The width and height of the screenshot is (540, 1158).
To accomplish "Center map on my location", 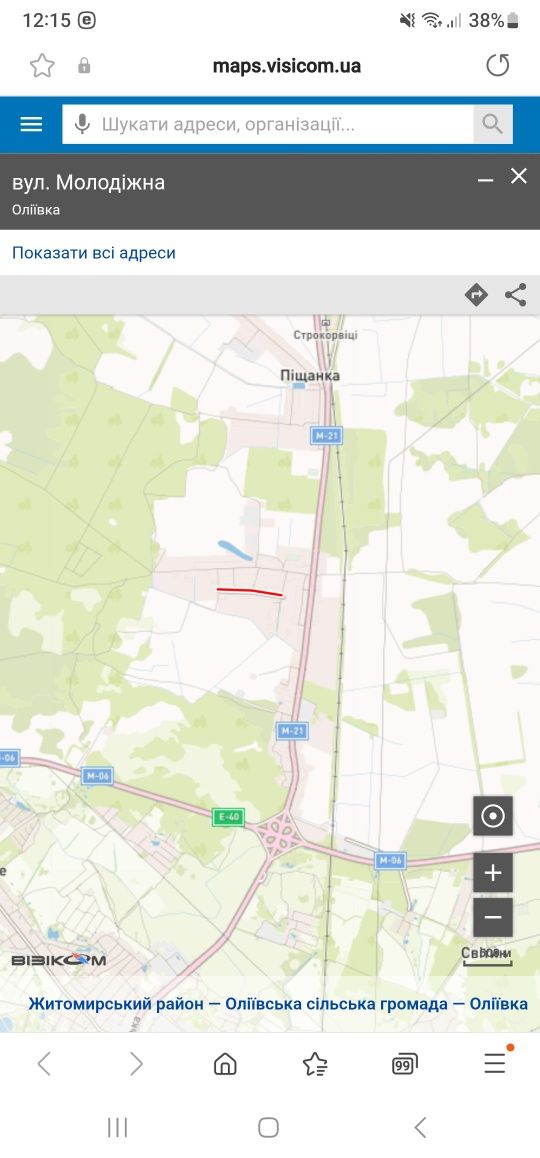I will coord(493,816).
